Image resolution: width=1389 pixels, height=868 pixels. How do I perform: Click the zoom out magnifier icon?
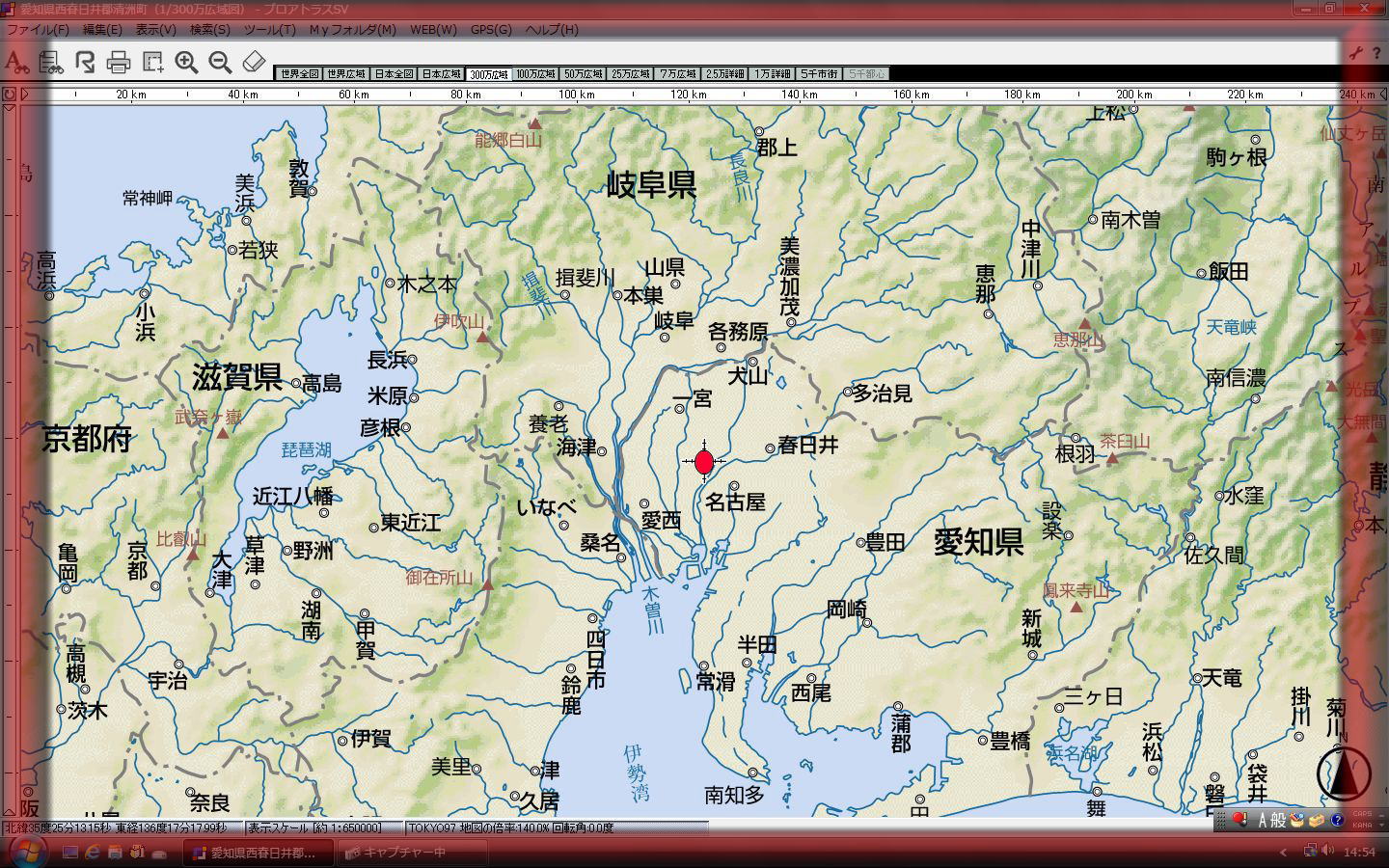tap(220, 63)
